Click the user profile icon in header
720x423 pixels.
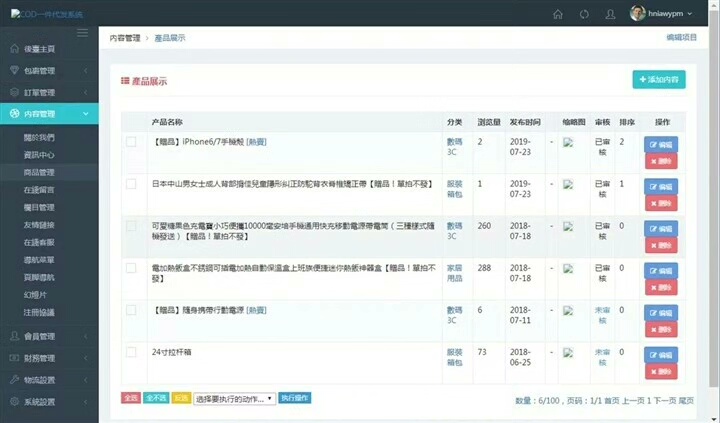(610, 14)
